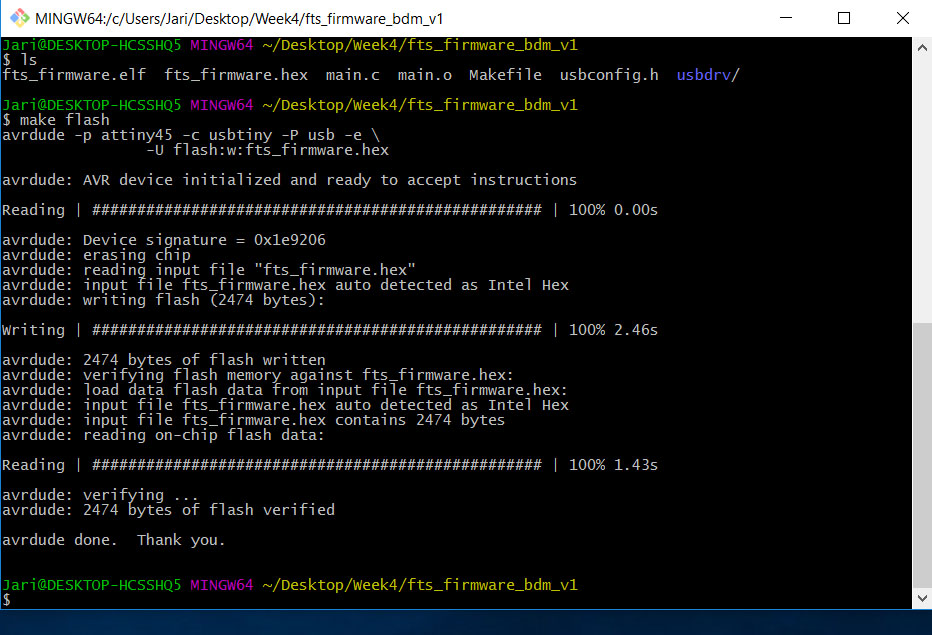Click '2474 bytes of flash written' line
932x635 pixels.
(163, 360)
